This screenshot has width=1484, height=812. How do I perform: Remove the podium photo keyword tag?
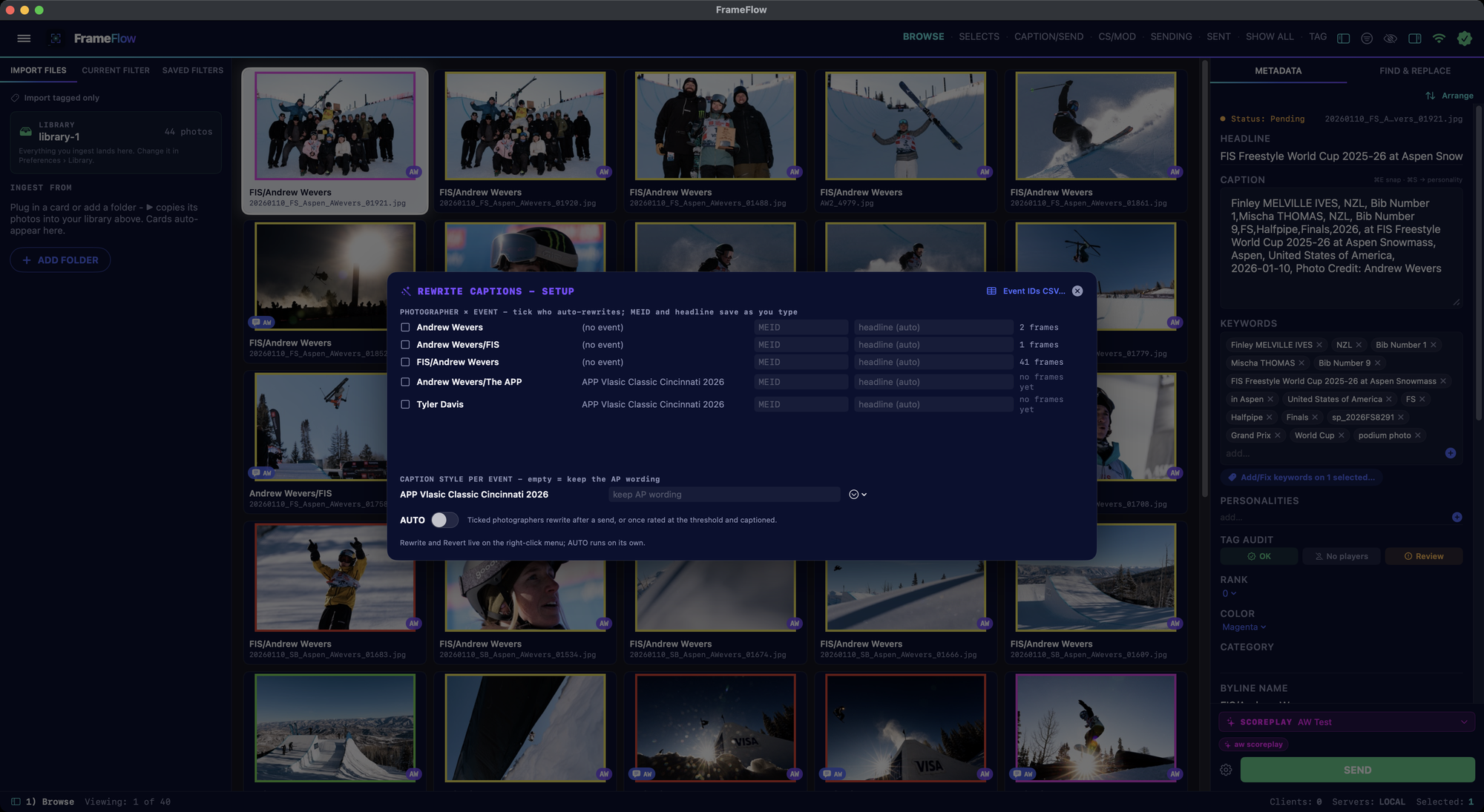pos(1418,436)
